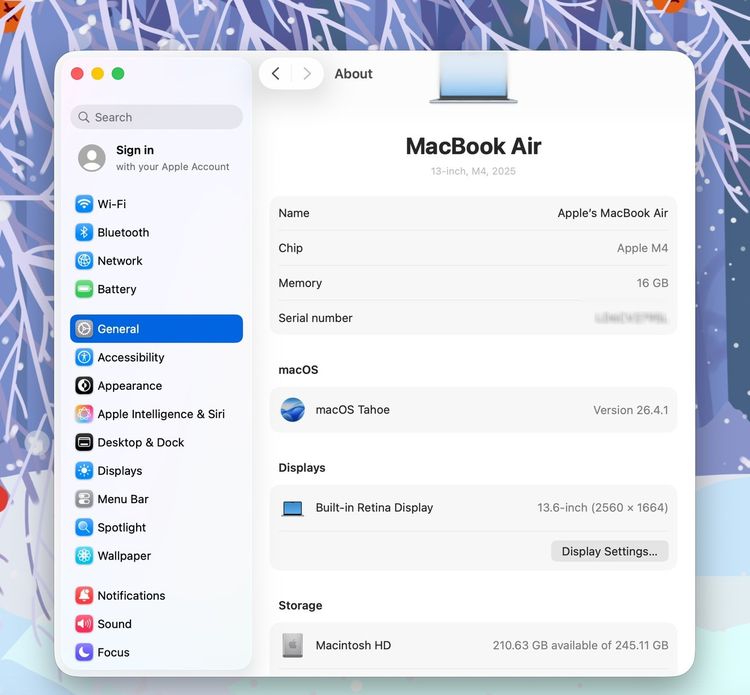Click the Spotlight magnifier icon
The image size is (750, 695).
point(84,527)
